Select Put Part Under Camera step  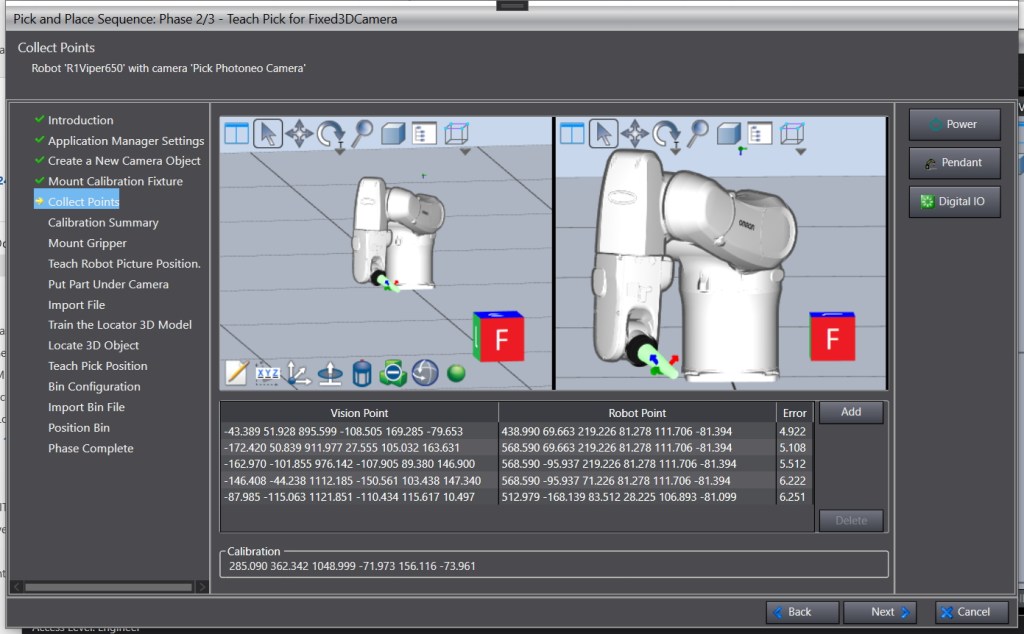coord(108,284)
